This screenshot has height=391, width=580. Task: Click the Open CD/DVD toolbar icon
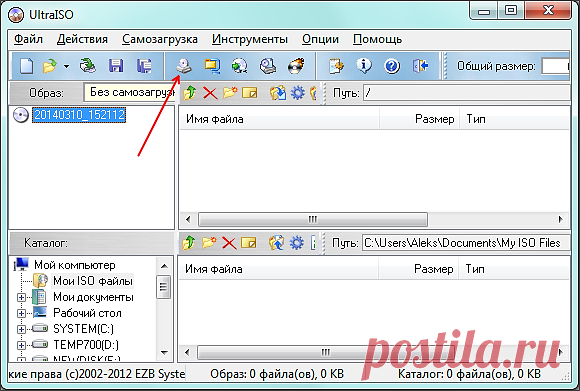click(88, 66)
